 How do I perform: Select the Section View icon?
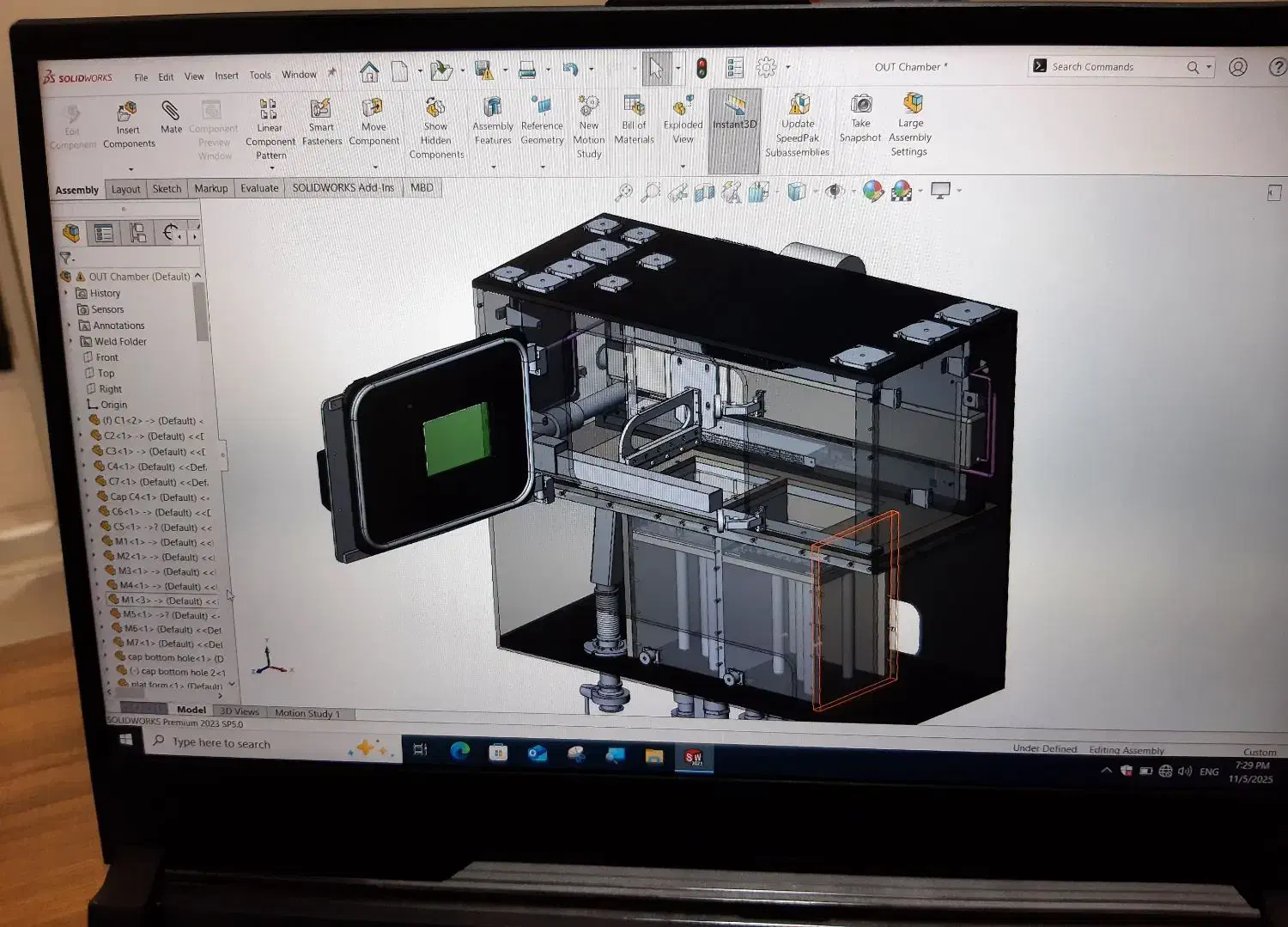[704, 192]
